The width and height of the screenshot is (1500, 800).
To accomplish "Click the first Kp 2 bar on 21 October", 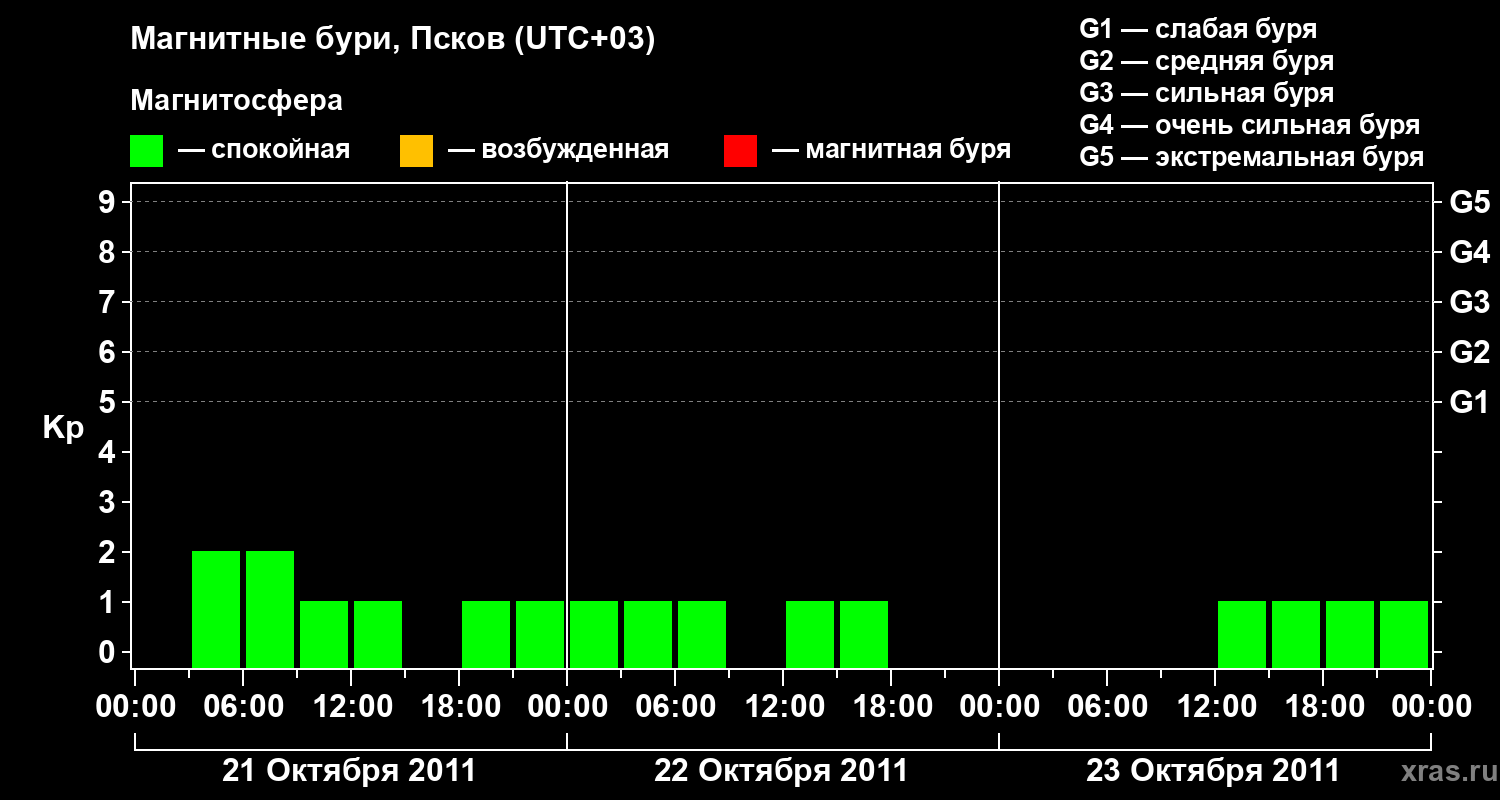I will [x=216, y=609].
